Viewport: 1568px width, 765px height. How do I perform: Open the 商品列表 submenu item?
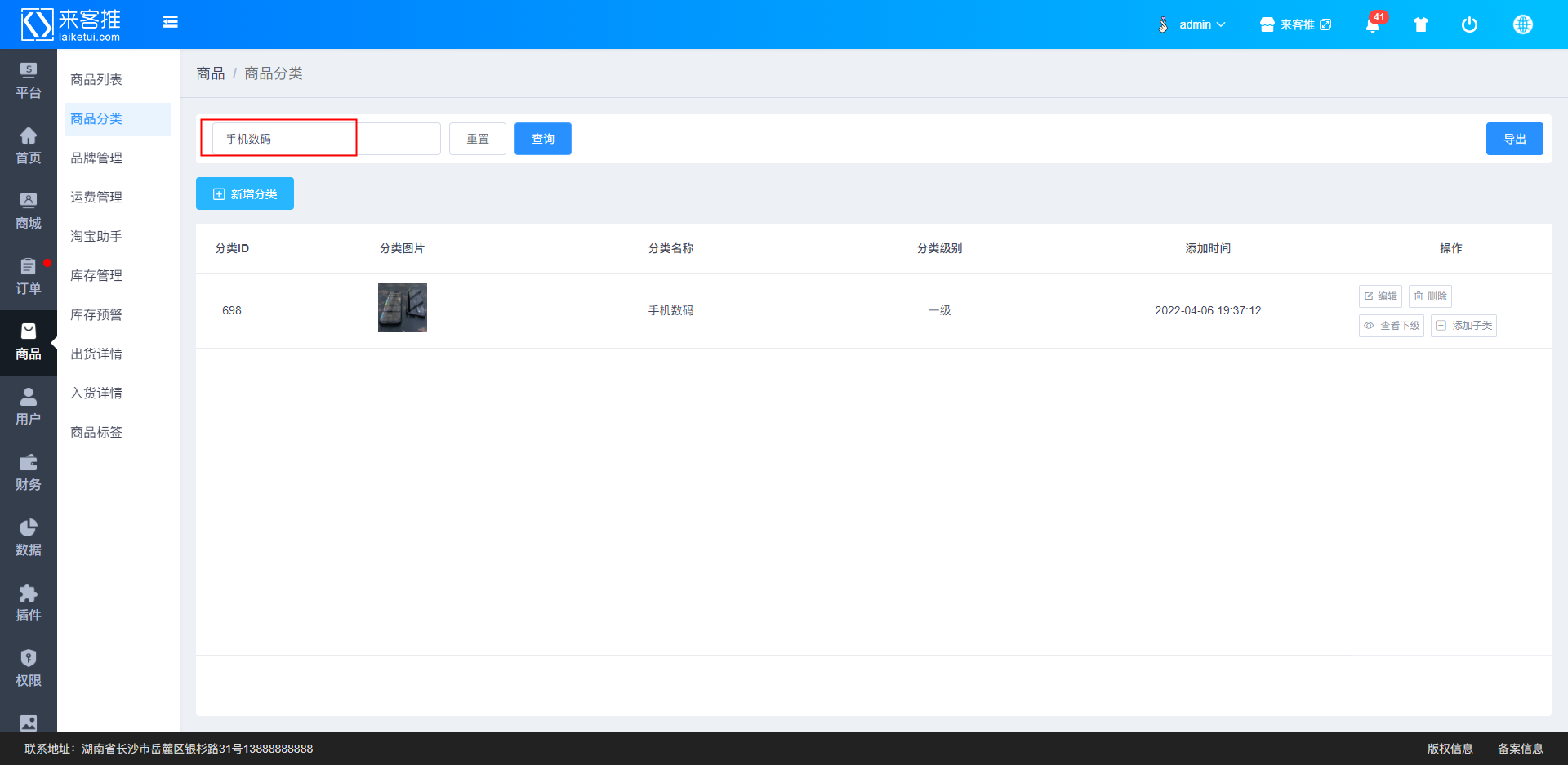coord(118,79)
